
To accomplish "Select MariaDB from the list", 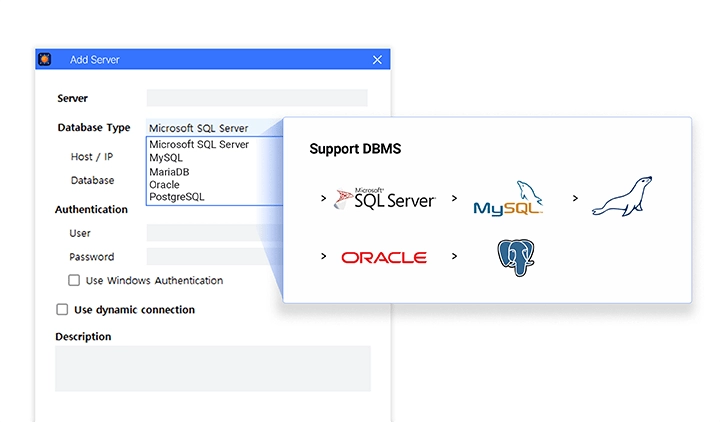I will click(x=169, y=172).
